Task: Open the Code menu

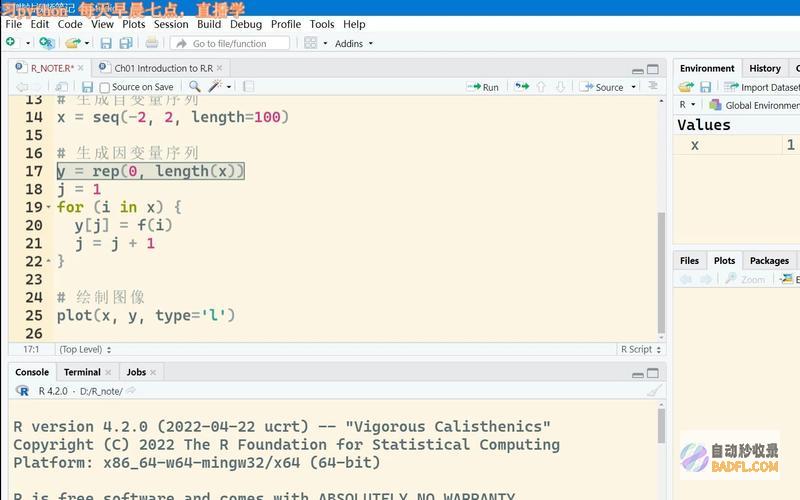Action: click(x=70, y=24)
